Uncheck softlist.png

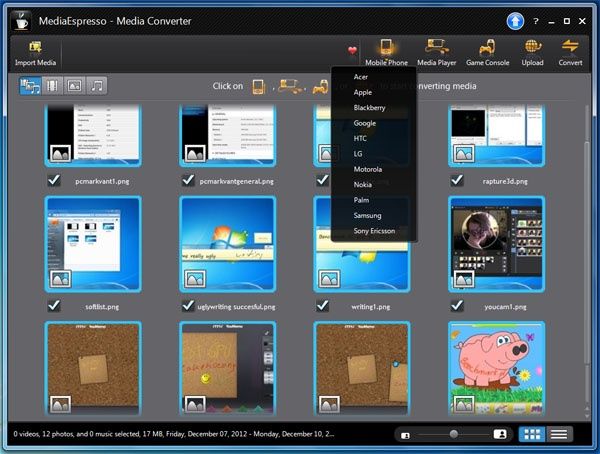point(54,305)
